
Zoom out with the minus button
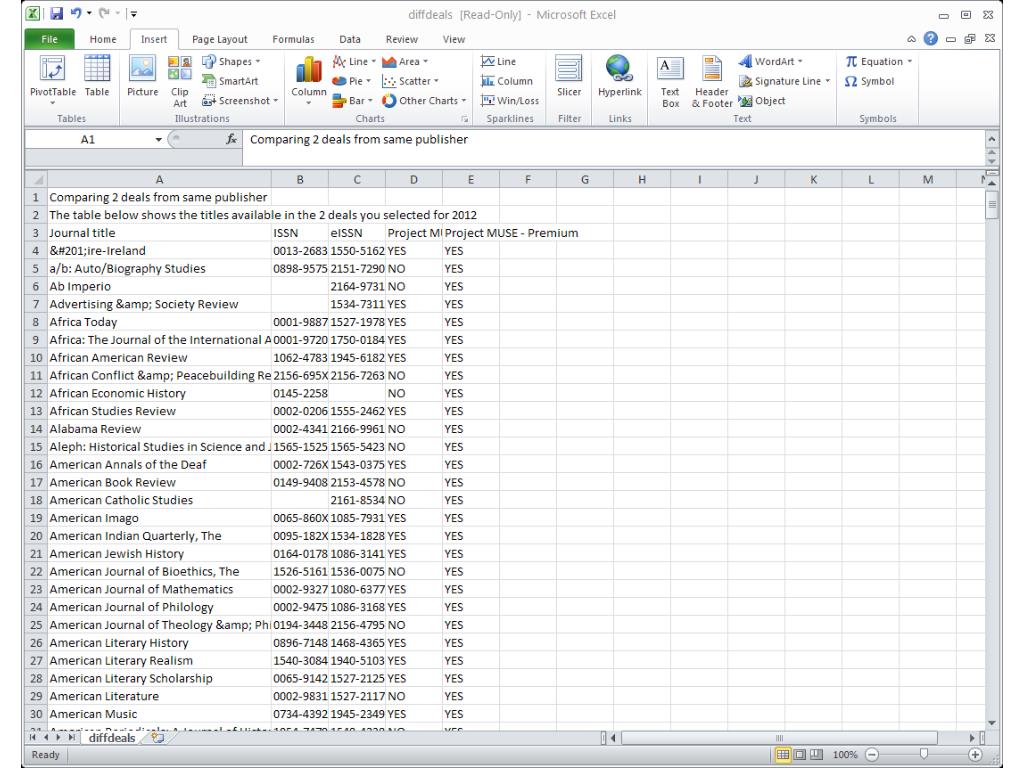872,754
